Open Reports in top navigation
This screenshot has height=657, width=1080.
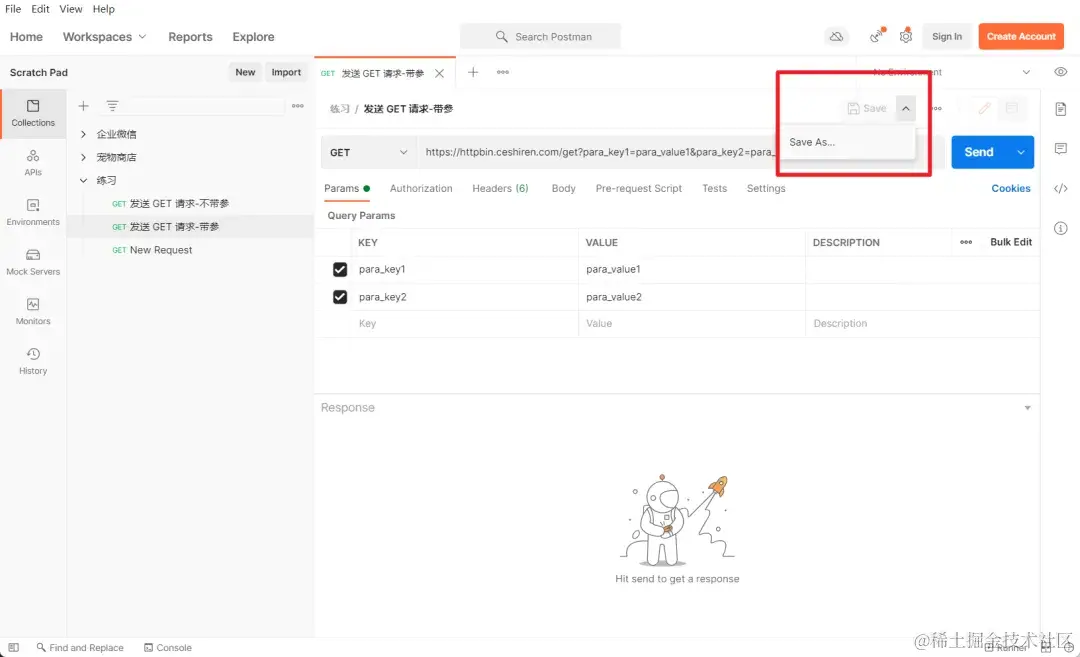coord(190,36)
